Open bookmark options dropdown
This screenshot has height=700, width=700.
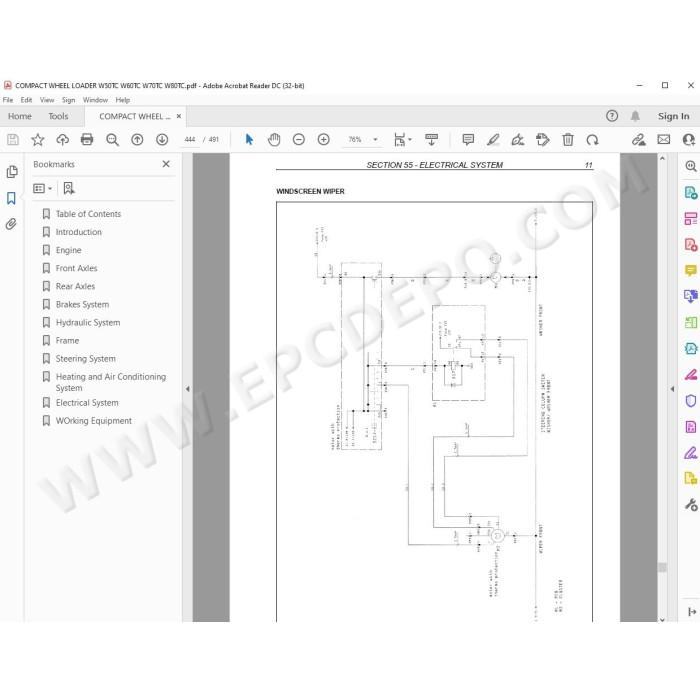(42, 188)
